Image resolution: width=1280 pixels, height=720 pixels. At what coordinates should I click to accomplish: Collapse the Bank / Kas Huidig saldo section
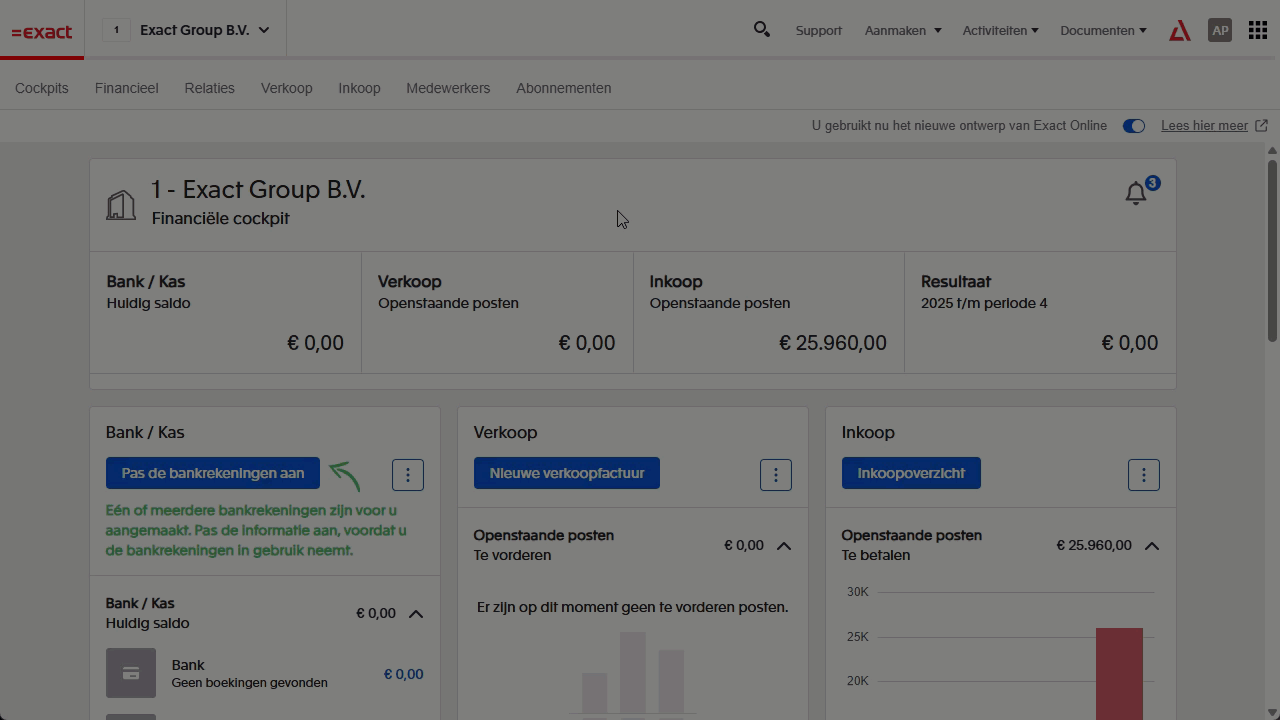tap(416, 614)
